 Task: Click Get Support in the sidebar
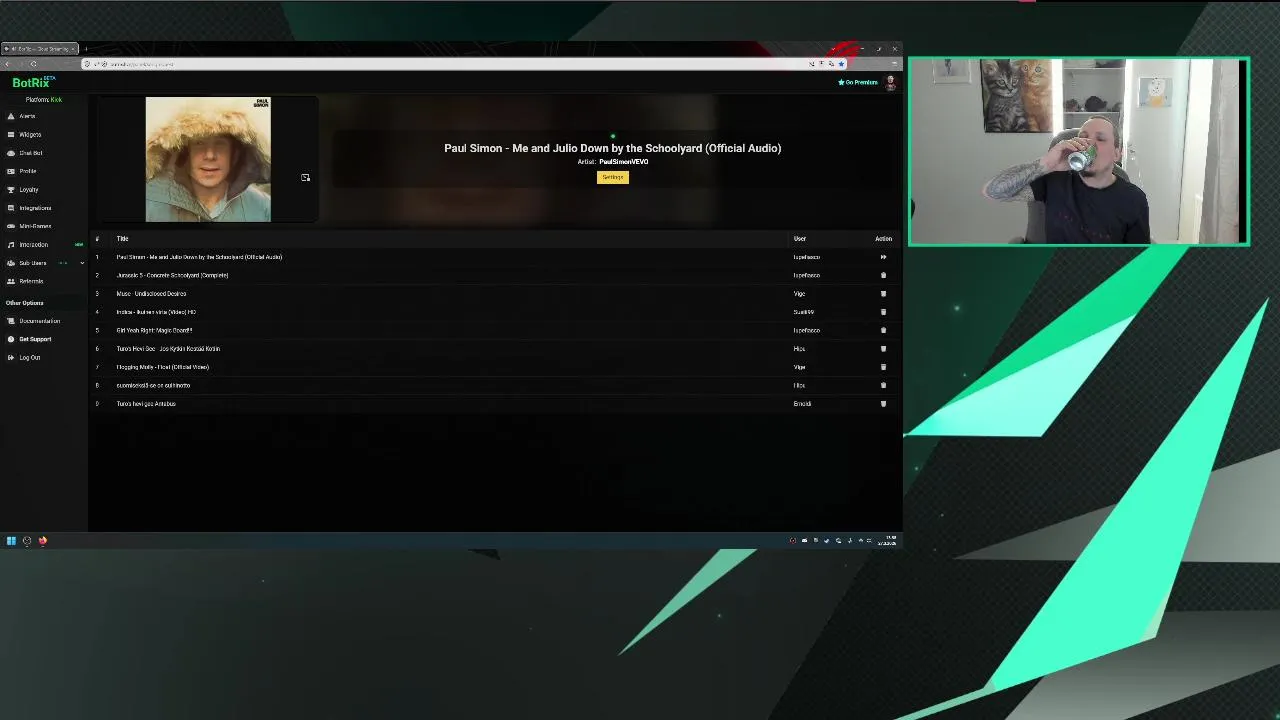[x=34, y=339]
